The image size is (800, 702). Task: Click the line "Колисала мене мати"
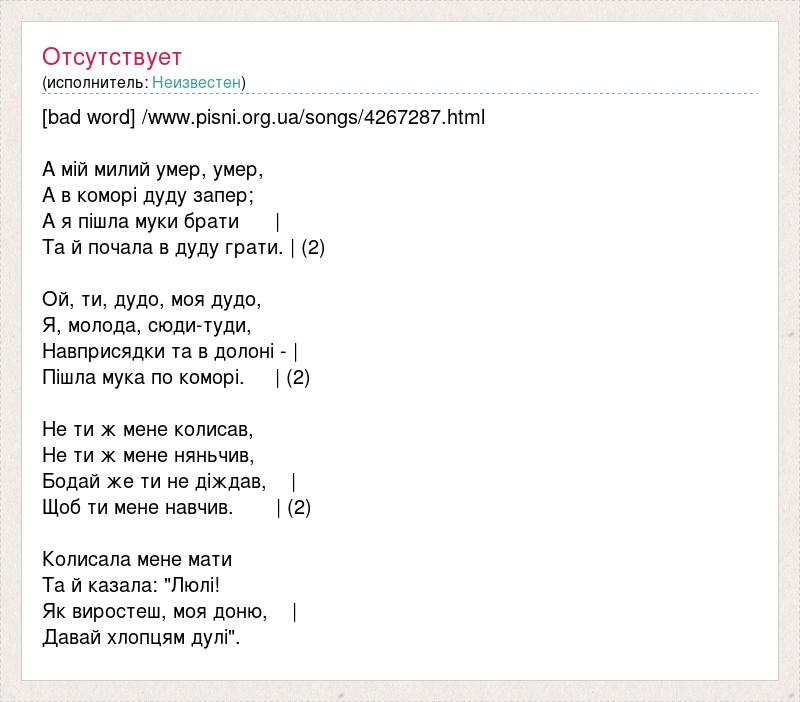[137, 559]
